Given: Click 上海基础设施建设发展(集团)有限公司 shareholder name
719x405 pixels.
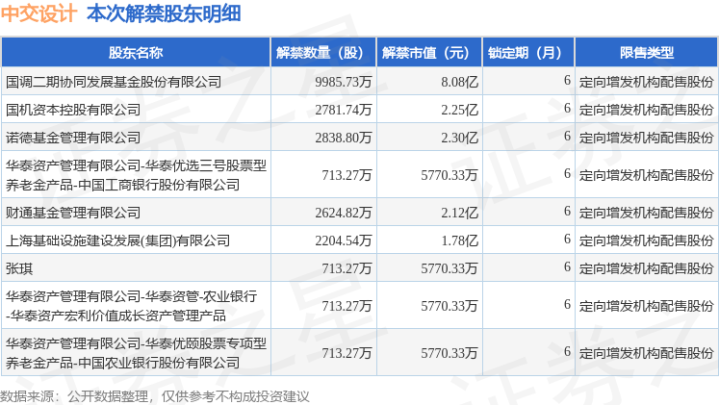Looking at the screenshot, I should coord(118,241).
